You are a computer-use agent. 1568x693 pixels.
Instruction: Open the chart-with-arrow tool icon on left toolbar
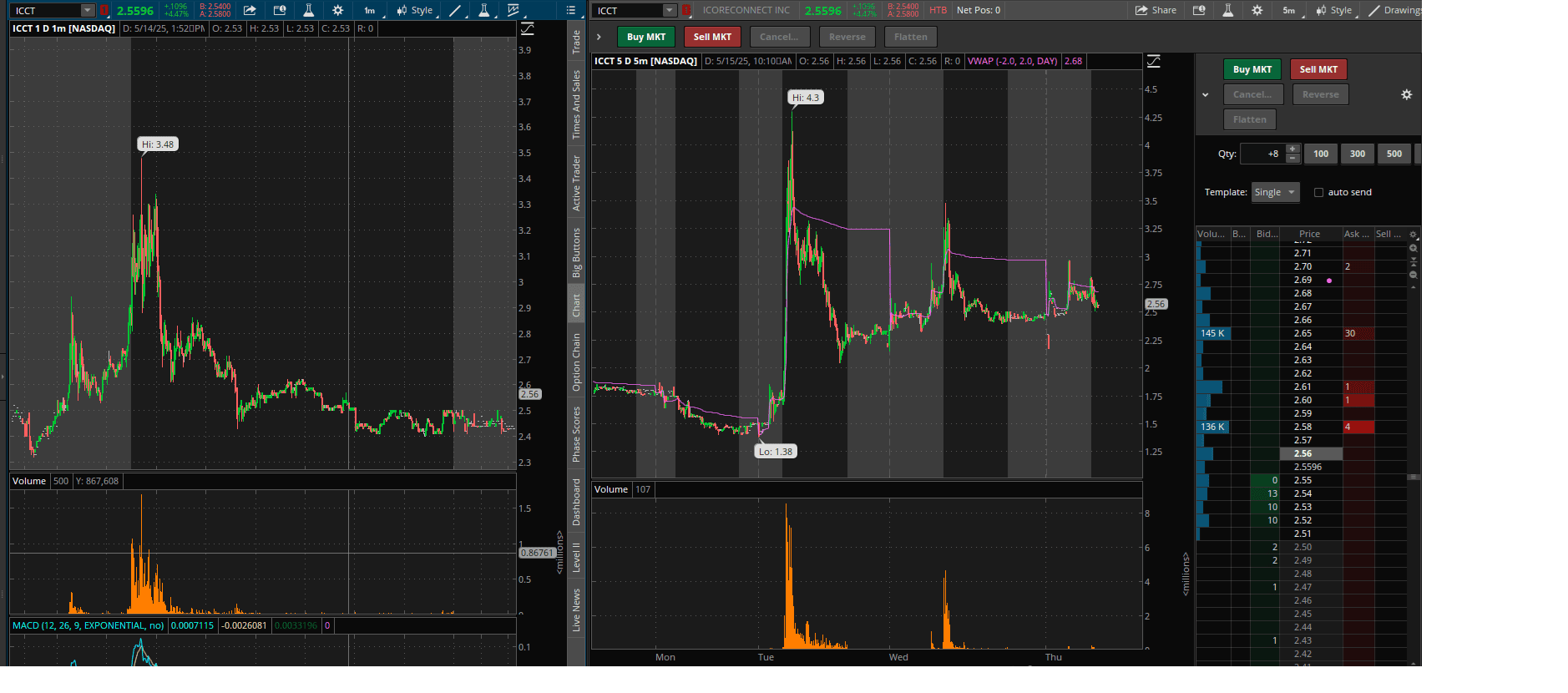pos(513,10)
